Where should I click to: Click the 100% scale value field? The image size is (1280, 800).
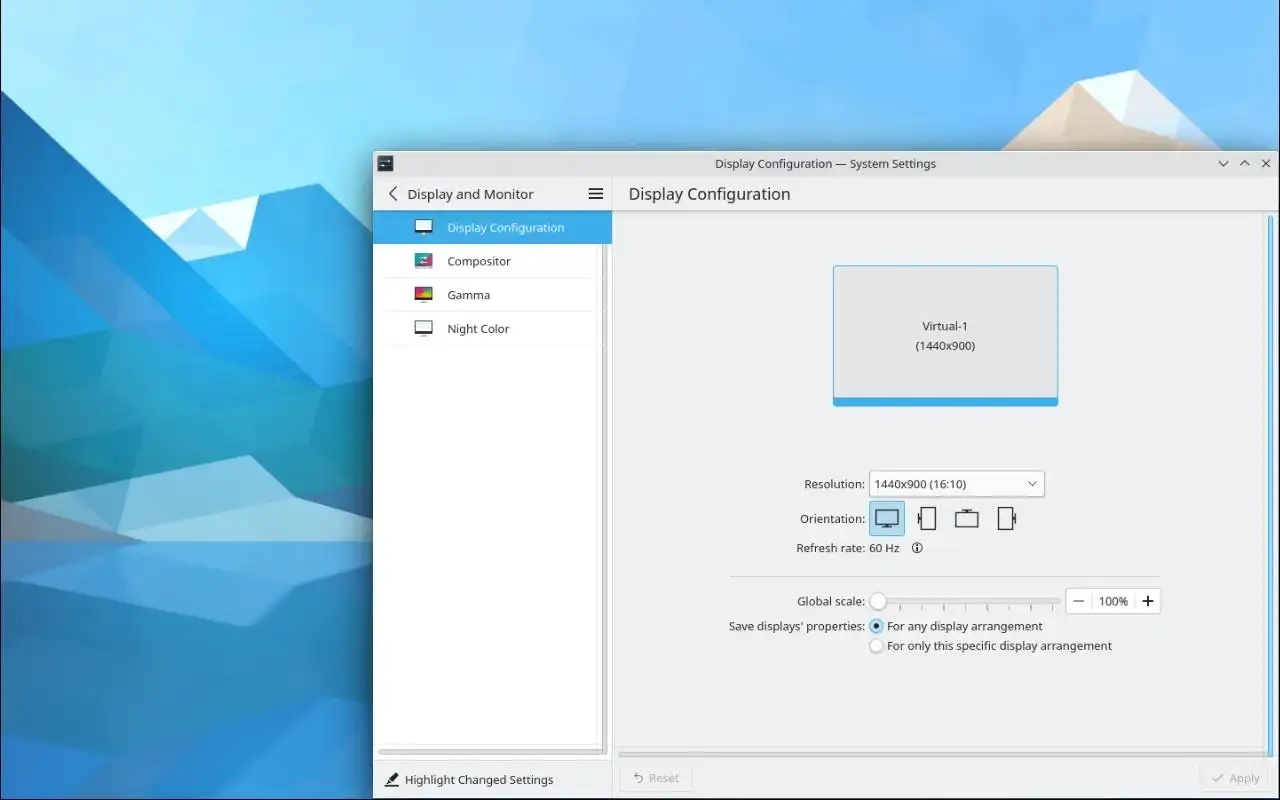pos(1113,601)
